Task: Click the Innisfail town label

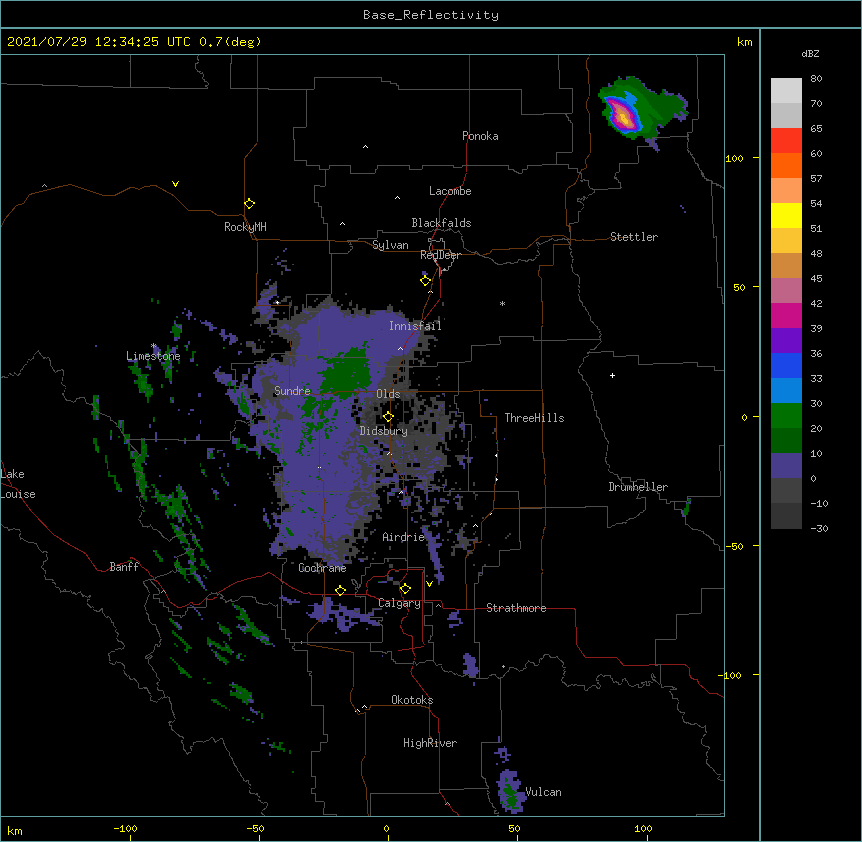Action: (x=415, y=326)
